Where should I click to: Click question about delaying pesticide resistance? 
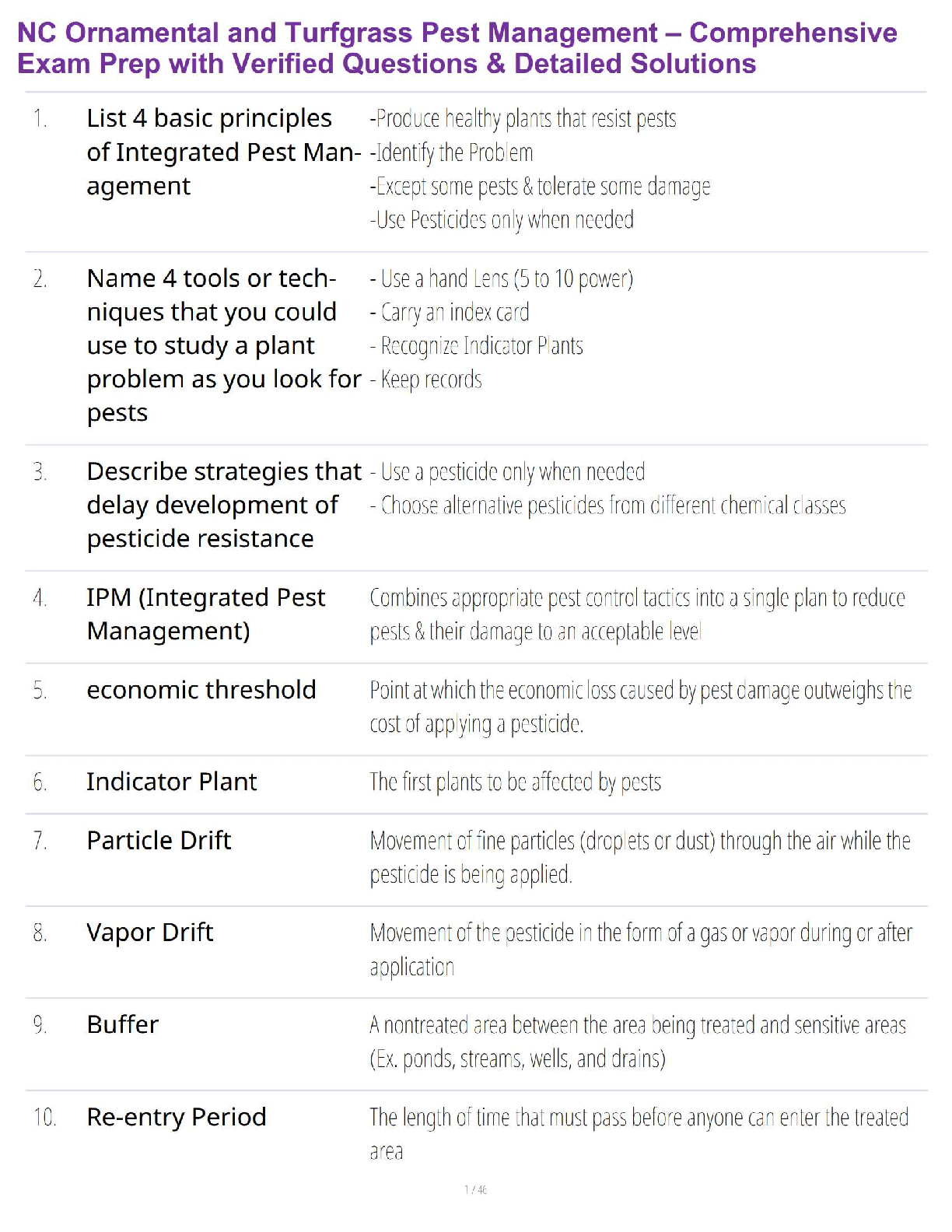224,505
